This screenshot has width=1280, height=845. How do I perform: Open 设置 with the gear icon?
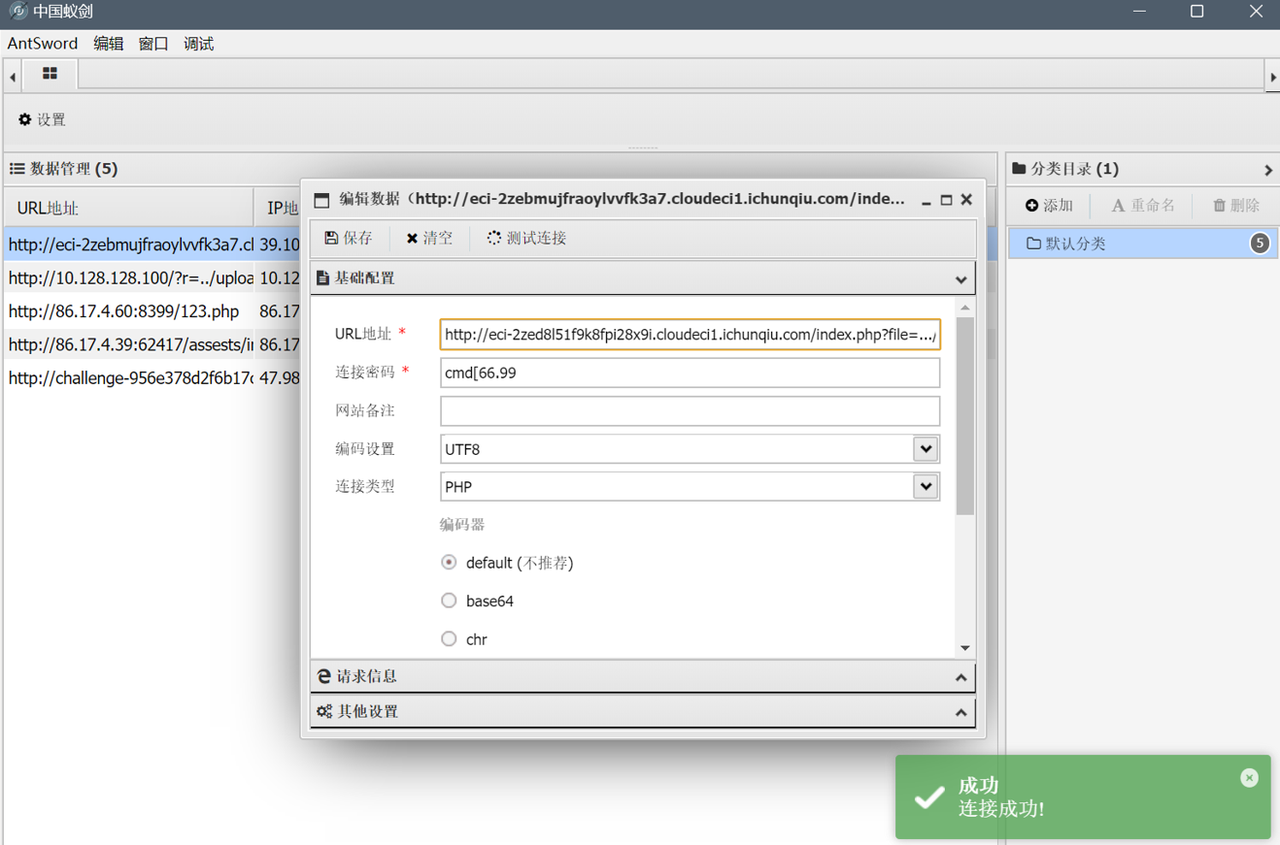[42, 120]
